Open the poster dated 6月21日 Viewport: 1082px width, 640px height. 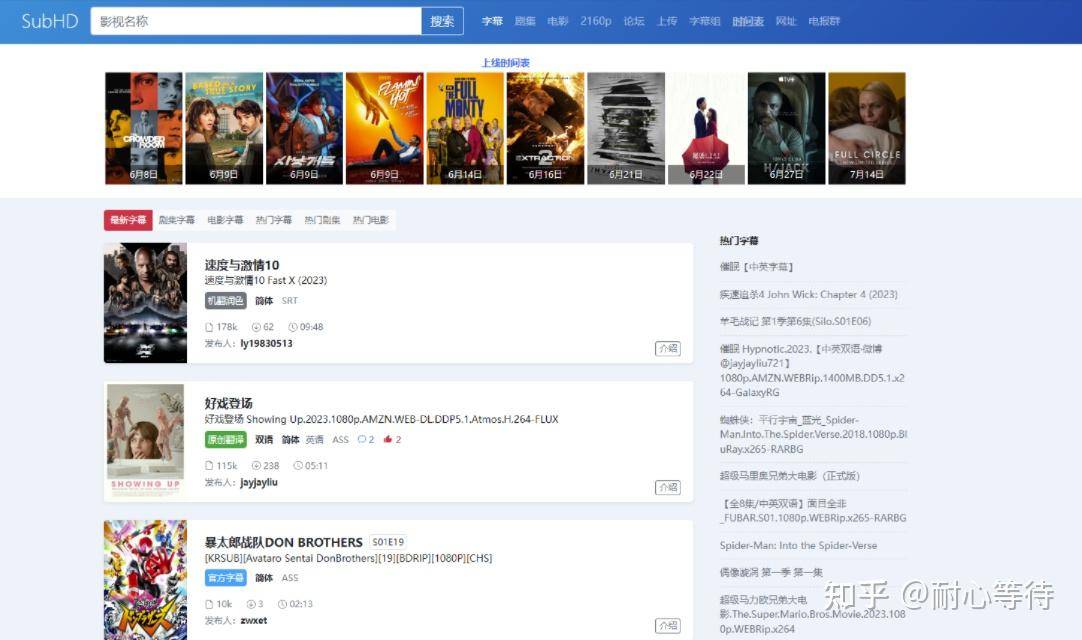[x=626, y=128]
